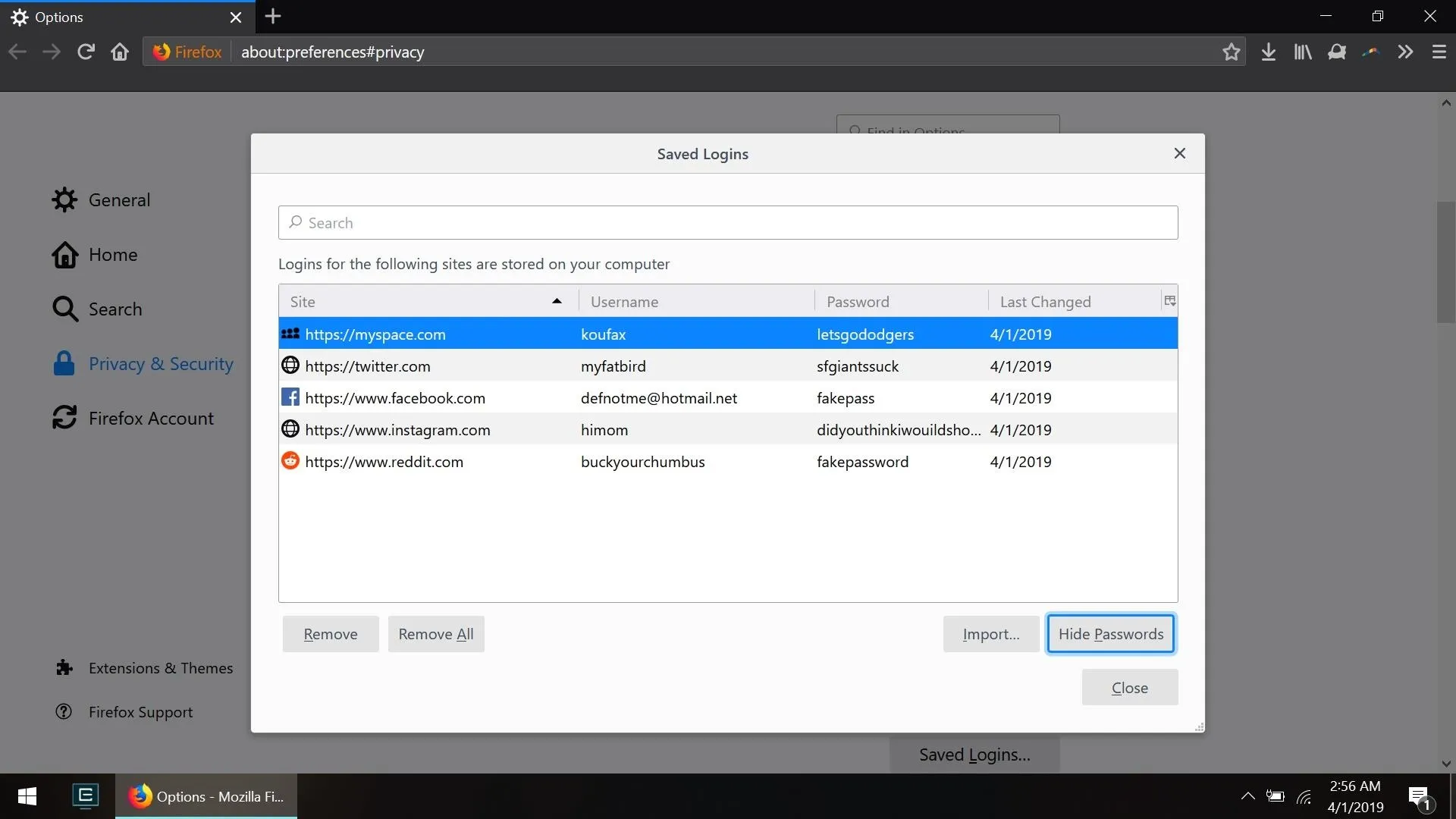Click Remove All saved logins button
This screenshot has height=819, width=1456.
[x=436, y=633]
